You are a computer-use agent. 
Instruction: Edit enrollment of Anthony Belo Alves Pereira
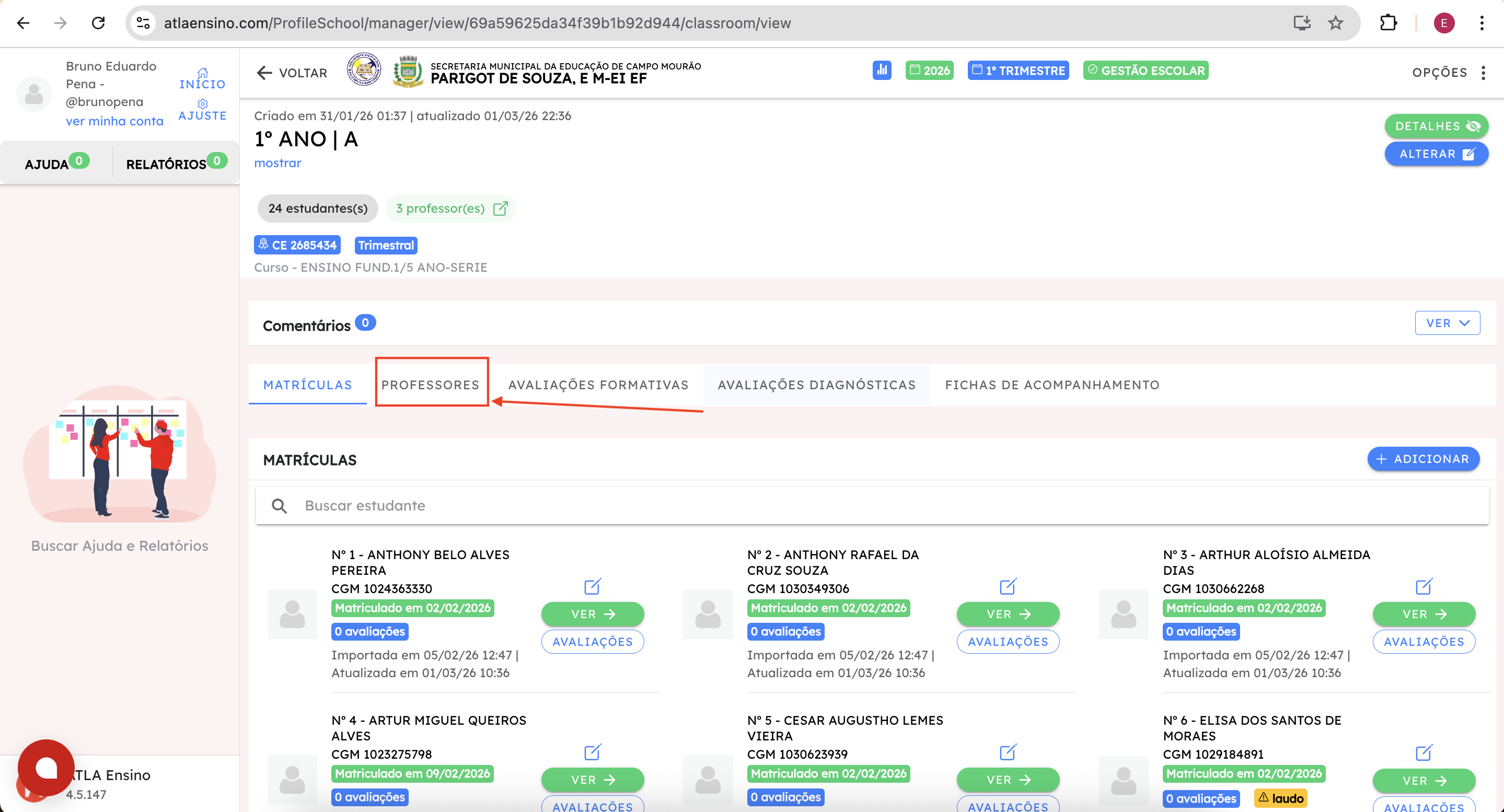pos(592,586)
